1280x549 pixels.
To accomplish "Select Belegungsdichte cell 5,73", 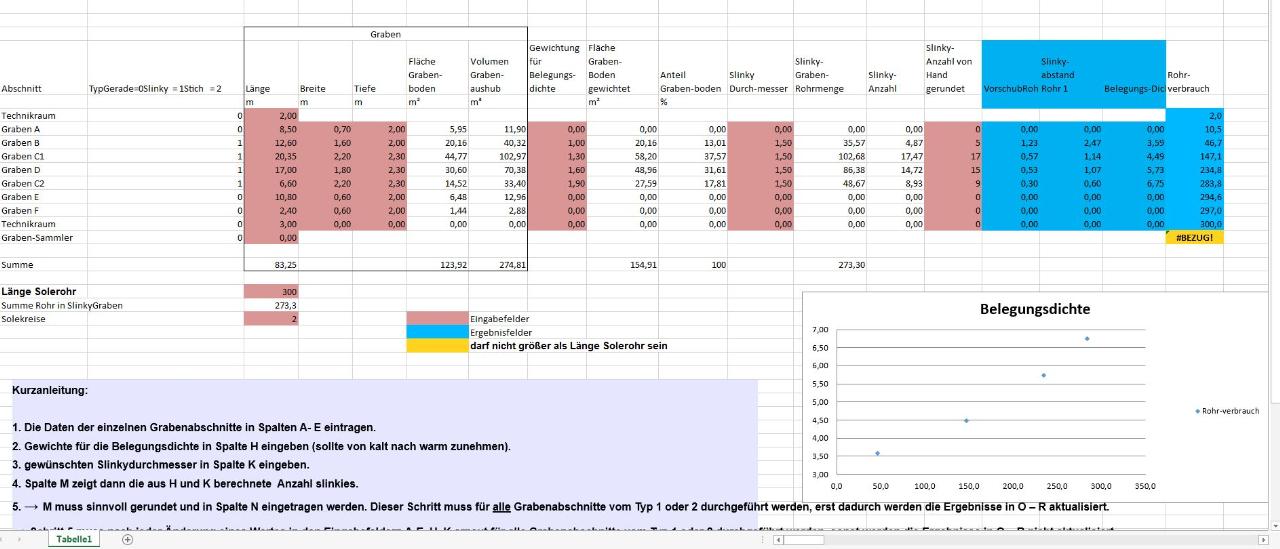I will 1134,170.
